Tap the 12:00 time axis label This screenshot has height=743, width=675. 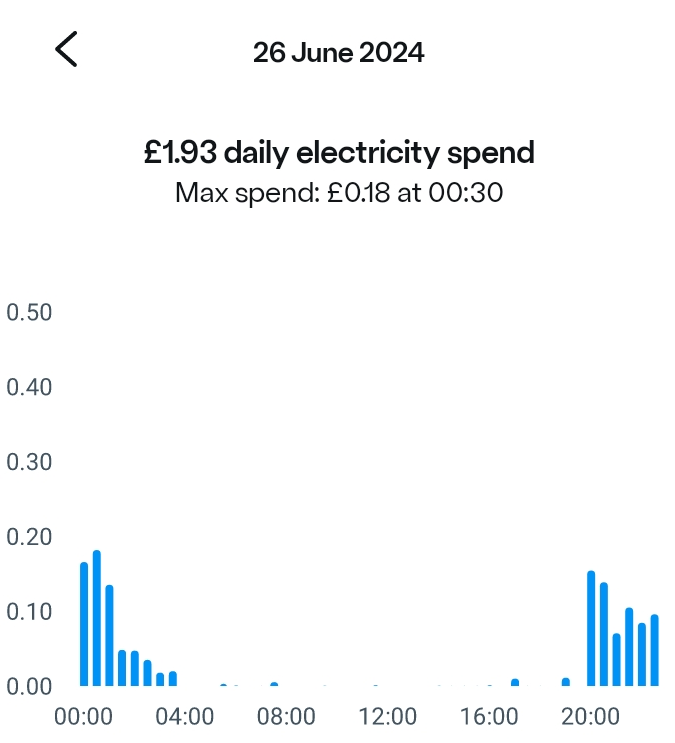[x=388, y=717]
